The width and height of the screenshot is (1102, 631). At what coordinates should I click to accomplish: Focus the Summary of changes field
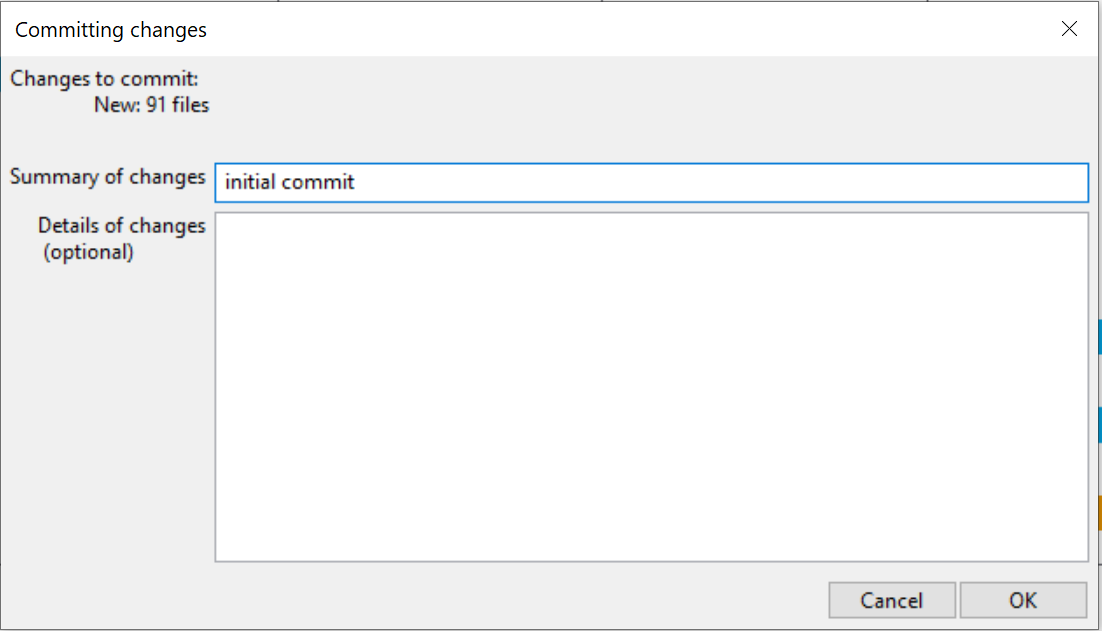(x=650, y=182)
